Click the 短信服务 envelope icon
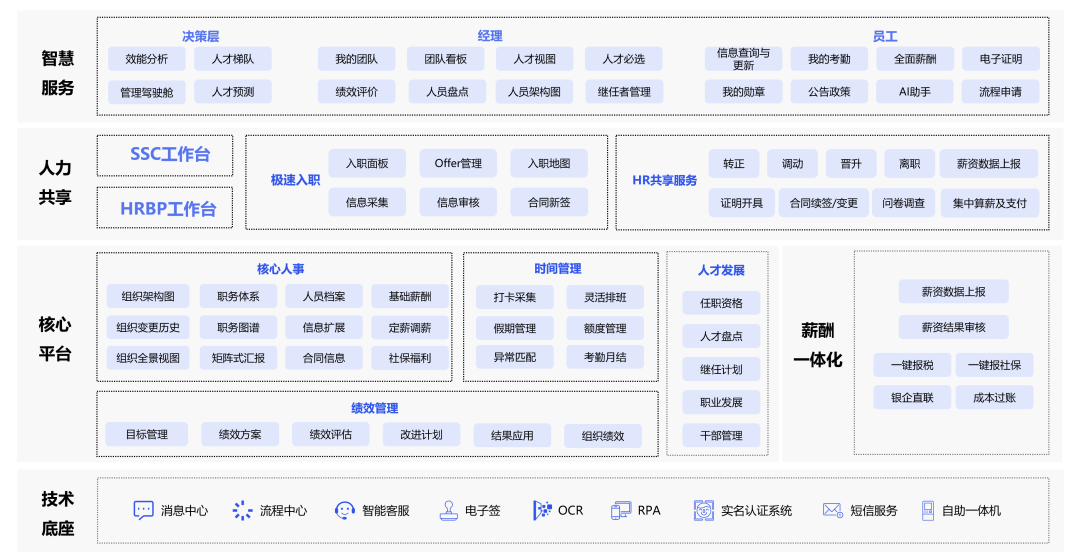The width and height of the screenshot is (1080, 556). (832, 510)
